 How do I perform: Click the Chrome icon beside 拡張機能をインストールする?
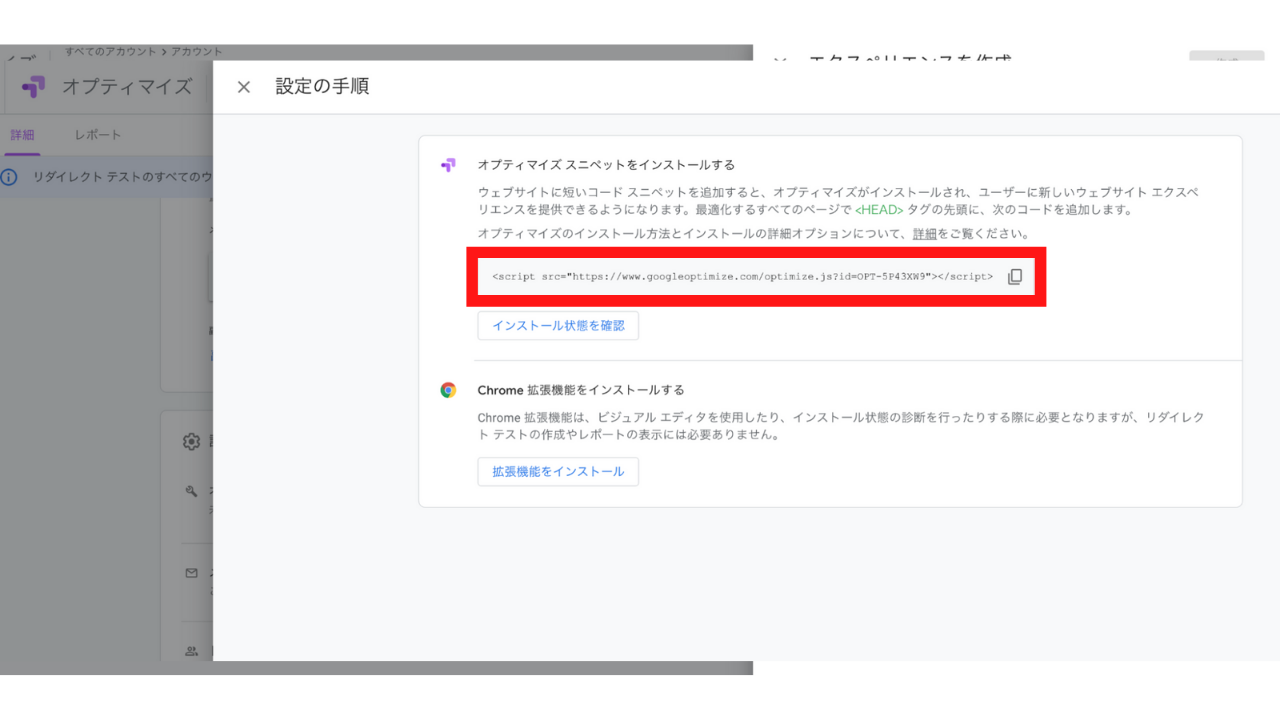448,390
